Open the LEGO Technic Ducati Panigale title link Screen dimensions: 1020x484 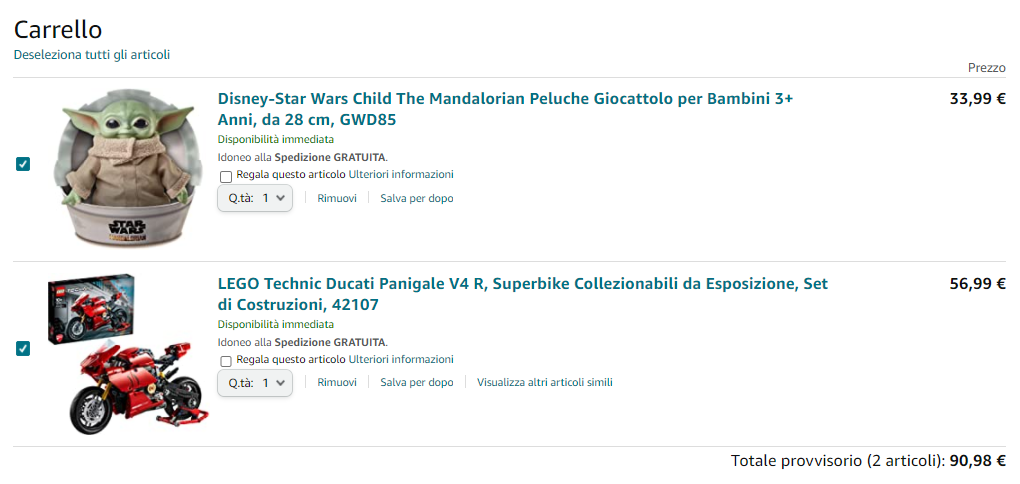[522, 294]
